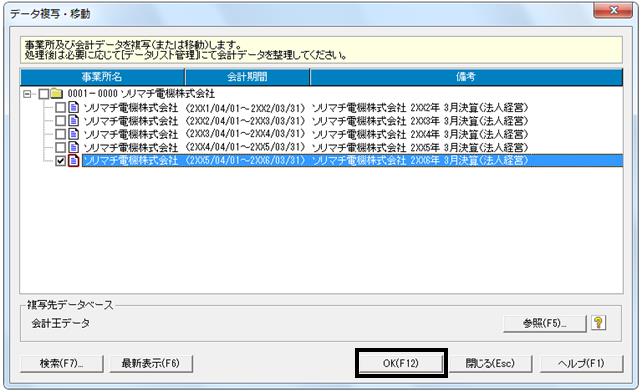
Task: Uncheck the 2XX5/04/01～2XX6/03/31 data checkbox
Action: click(x=61, y=161)
